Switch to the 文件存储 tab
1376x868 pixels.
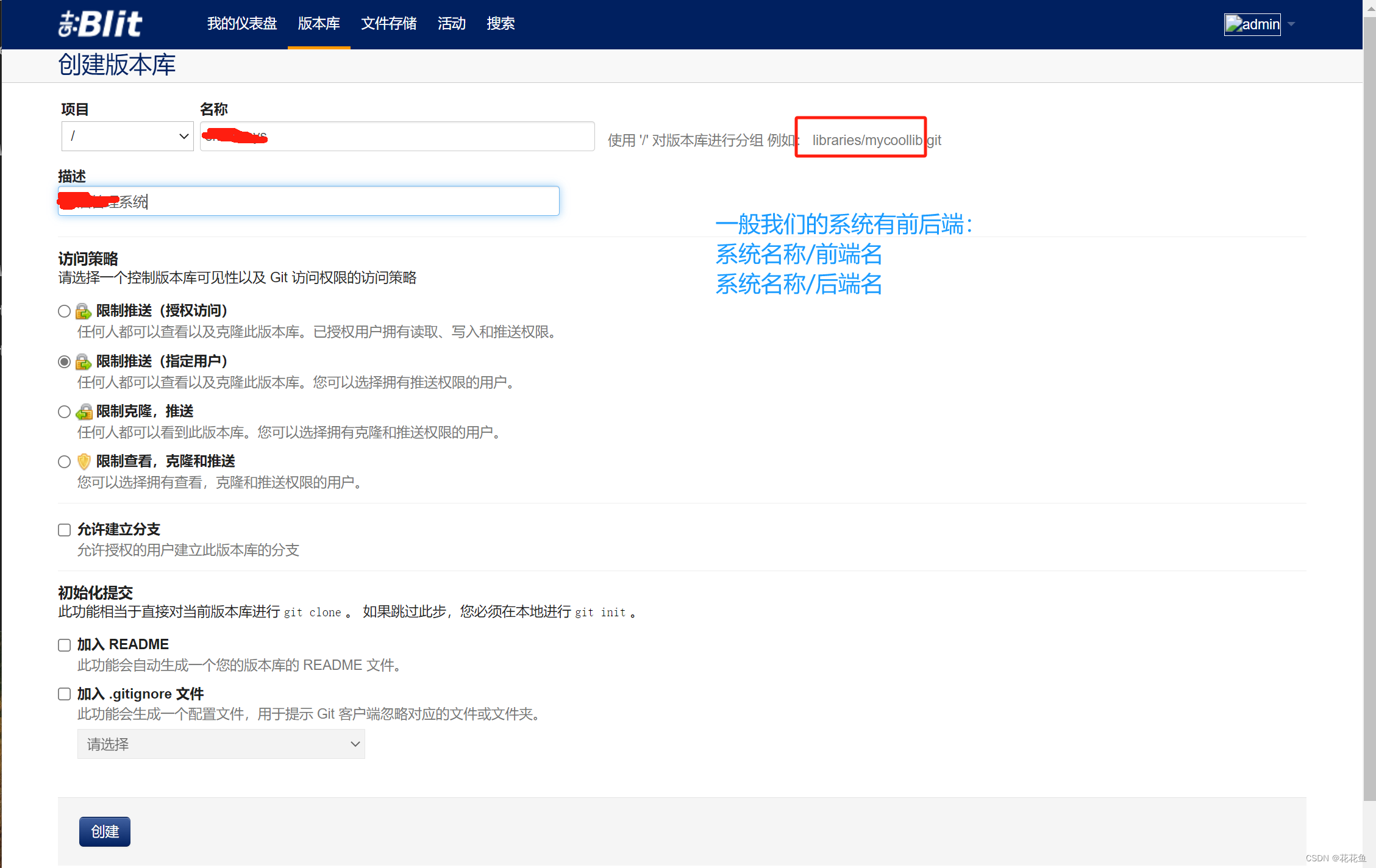point(388,24)
